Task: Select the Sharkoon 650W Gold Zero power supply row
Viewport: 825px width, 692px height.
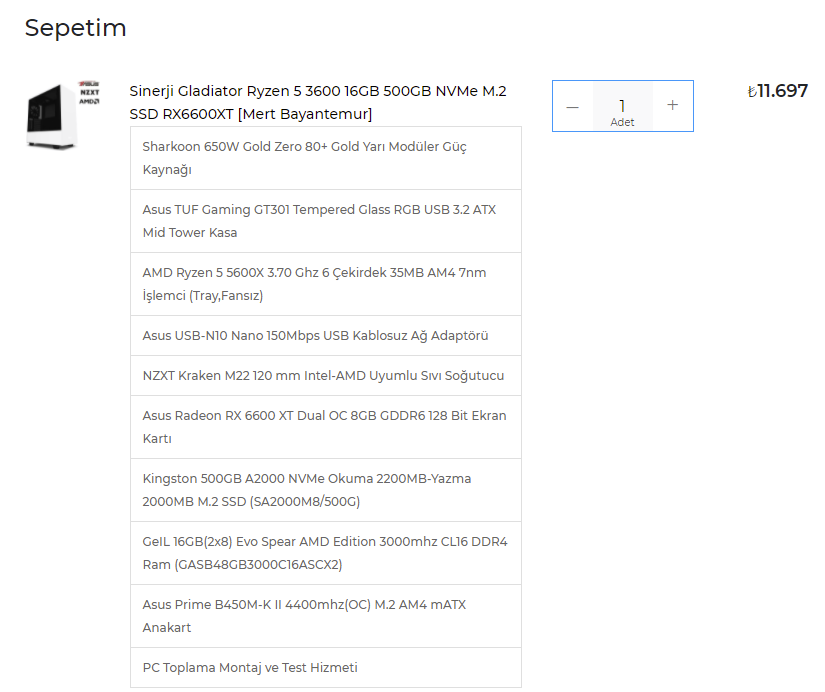Action: click(x=326, y=158)
